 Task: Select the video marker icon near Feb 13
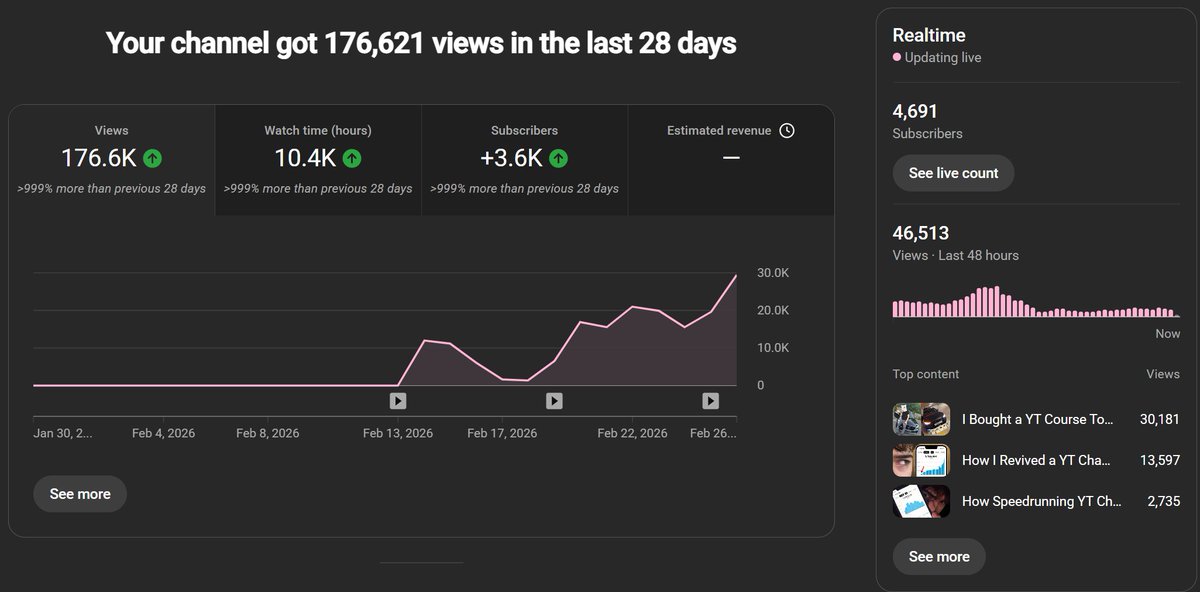398,400
